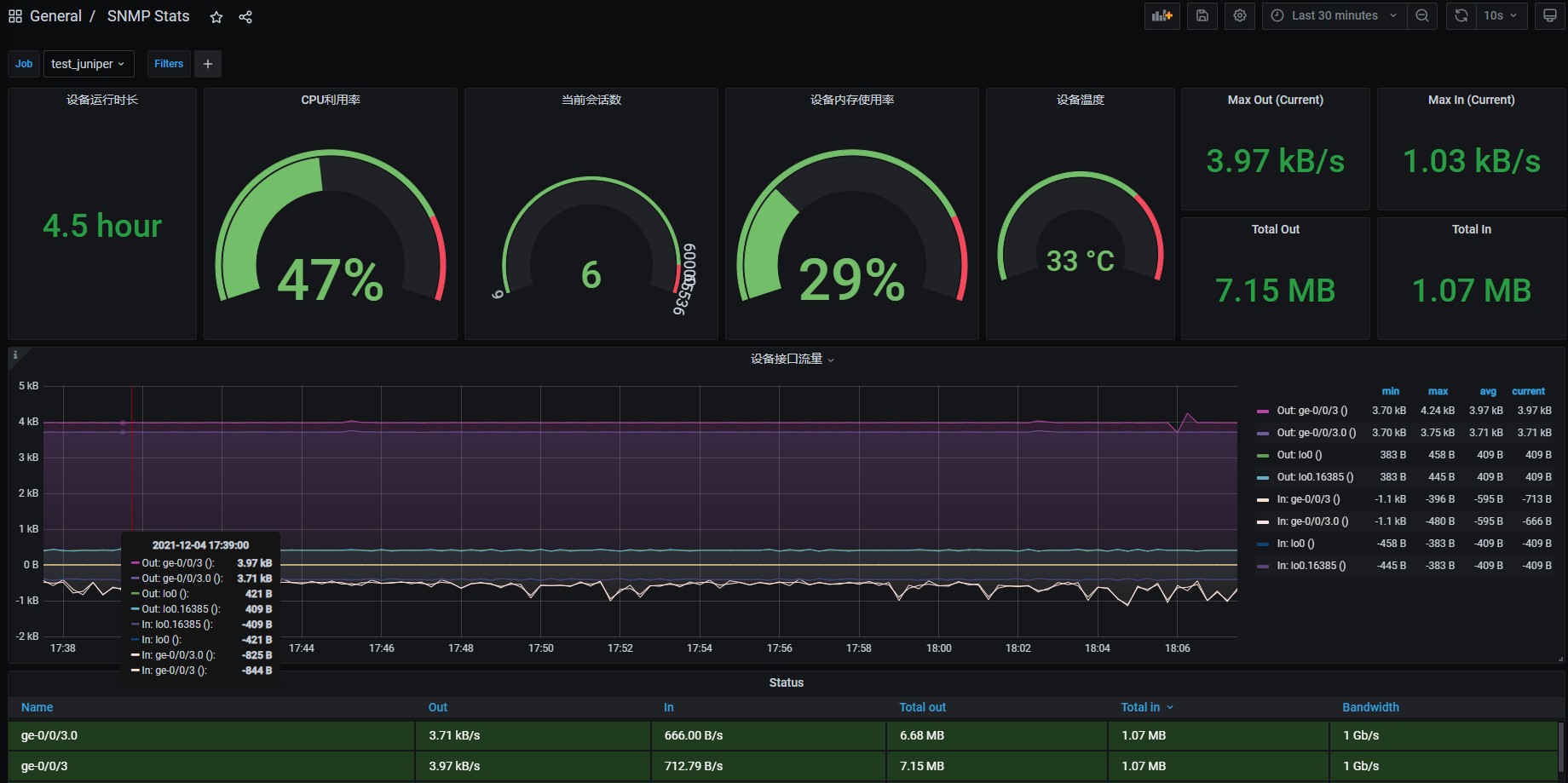This screenshot has height=783, width=1568.
Task: Click the purple Out: ge-0/0/3.0 color swatch
Action: point(1263,434)
